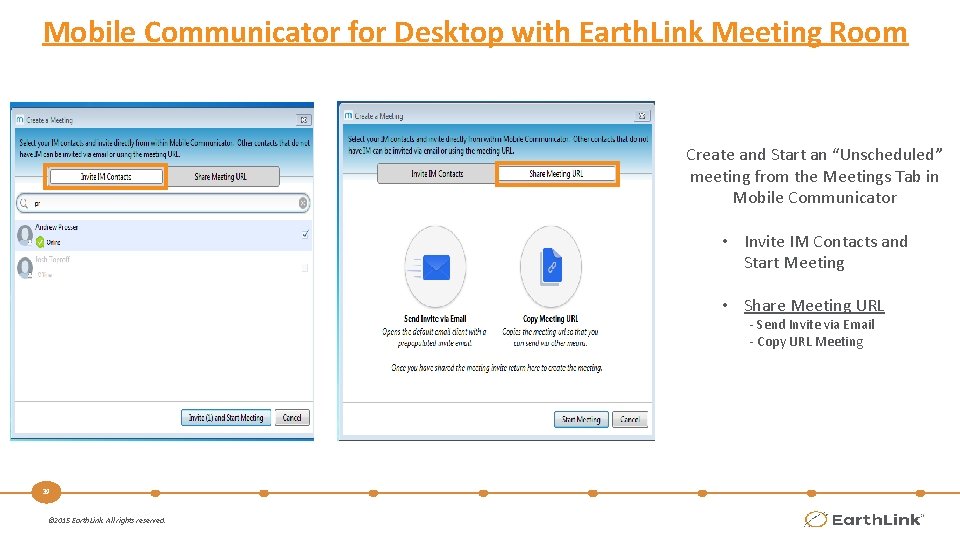Click Start Meeting button
This screenshot has height=540, width=960.
point(581,419)
